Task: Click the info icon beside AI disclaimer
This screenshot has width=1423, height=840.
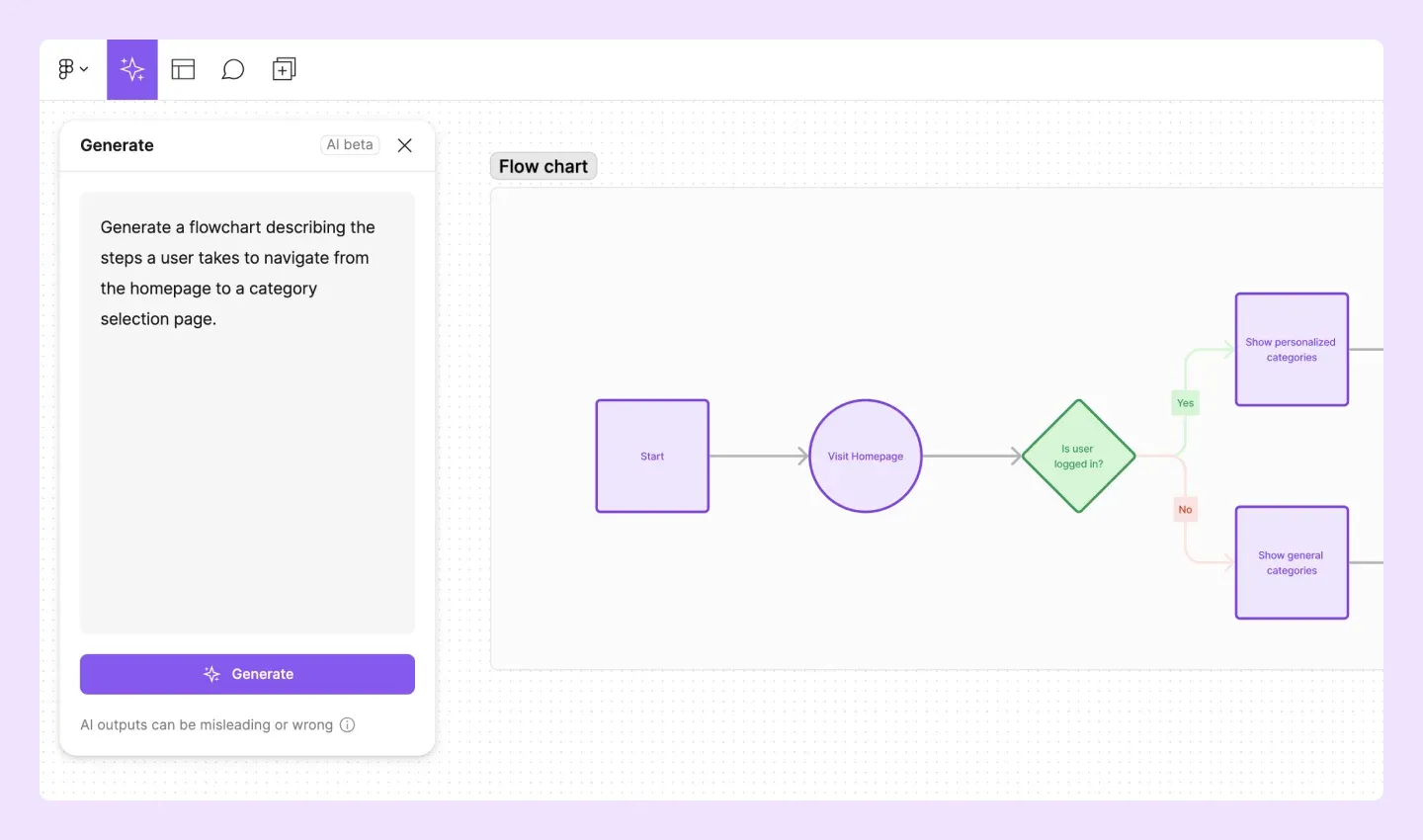Action: click(x=347, y=724)
